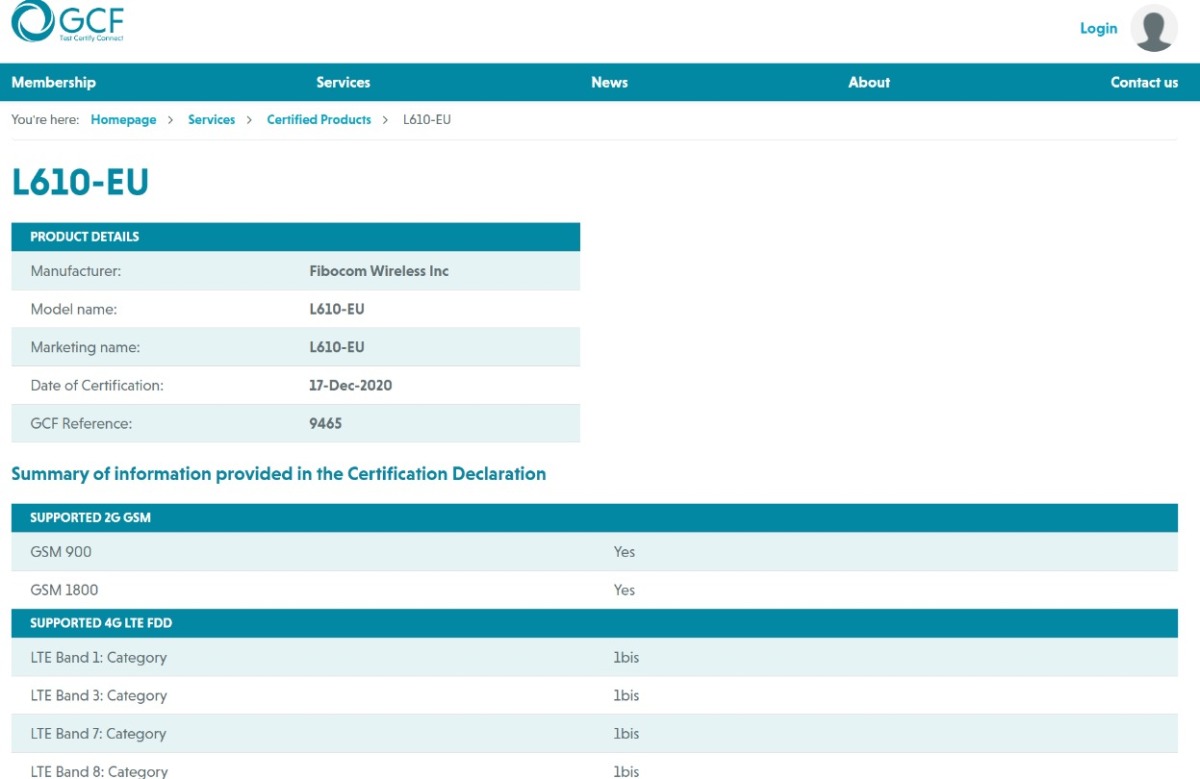
Task: Click the Yes value for GSM 900
Action: pyautogui.click(x=624, y=552)
